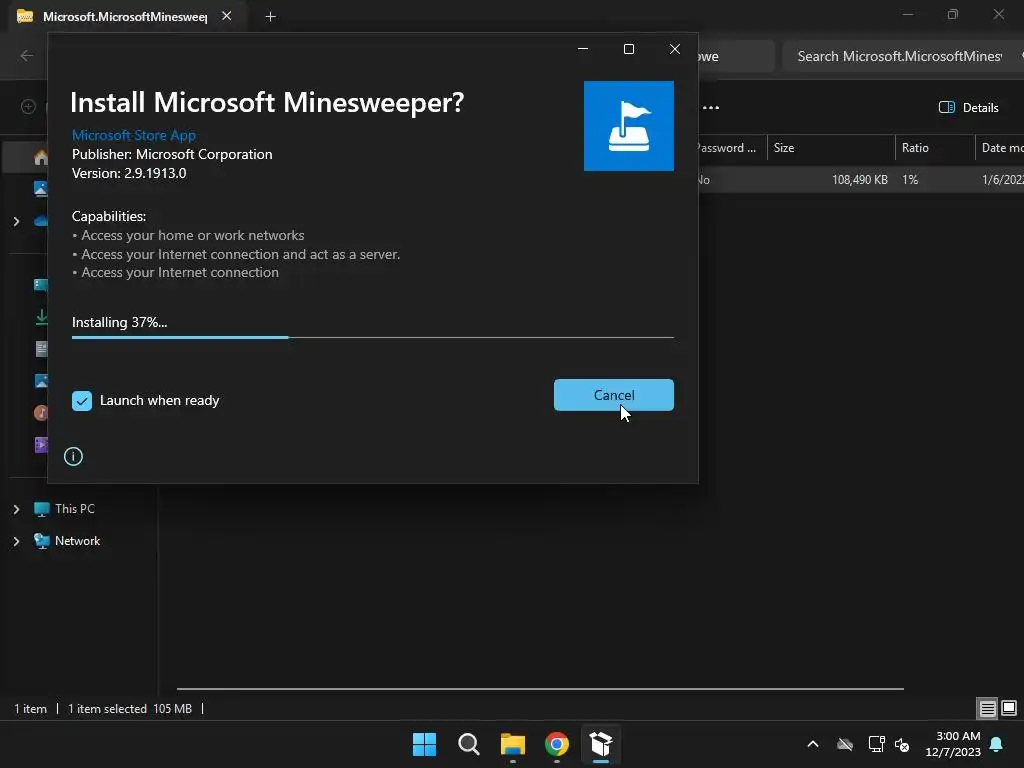Click the See more ellipsis in Explorer toolbar

[711, 108]
